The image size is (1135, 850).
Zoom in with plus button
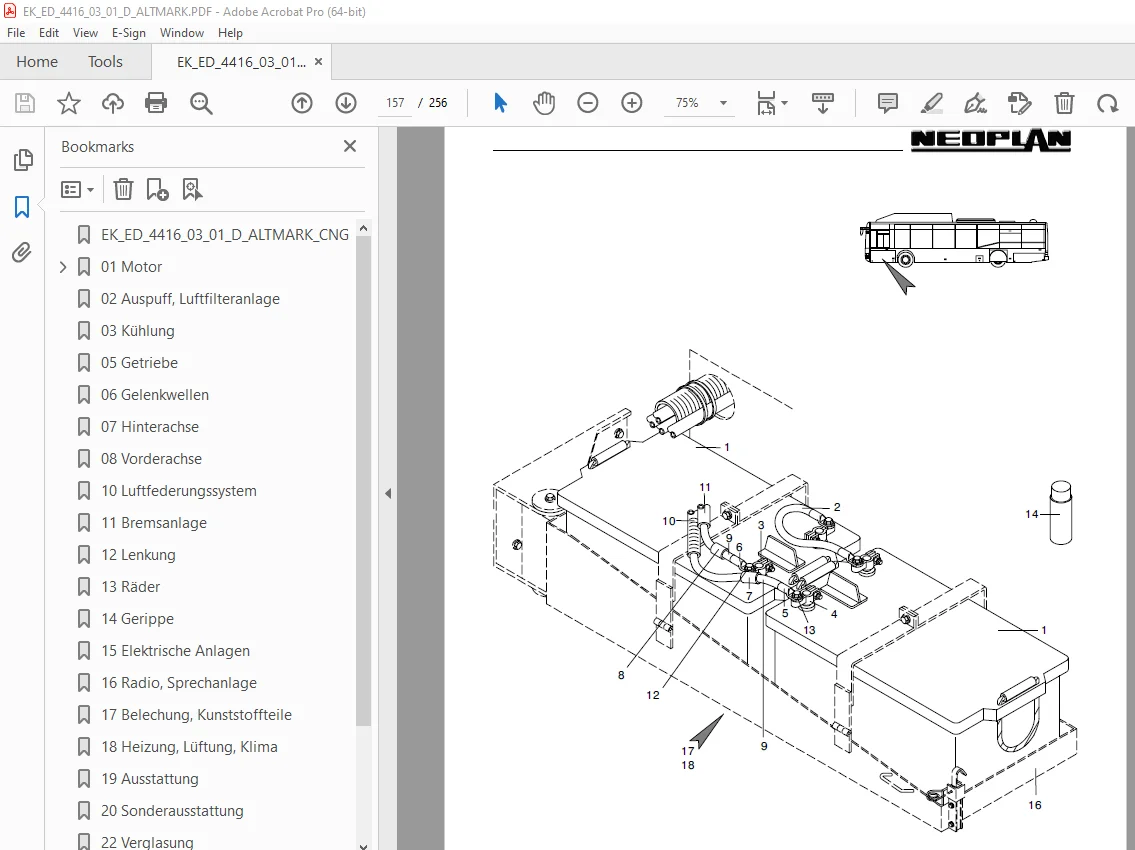pos(632,103)
